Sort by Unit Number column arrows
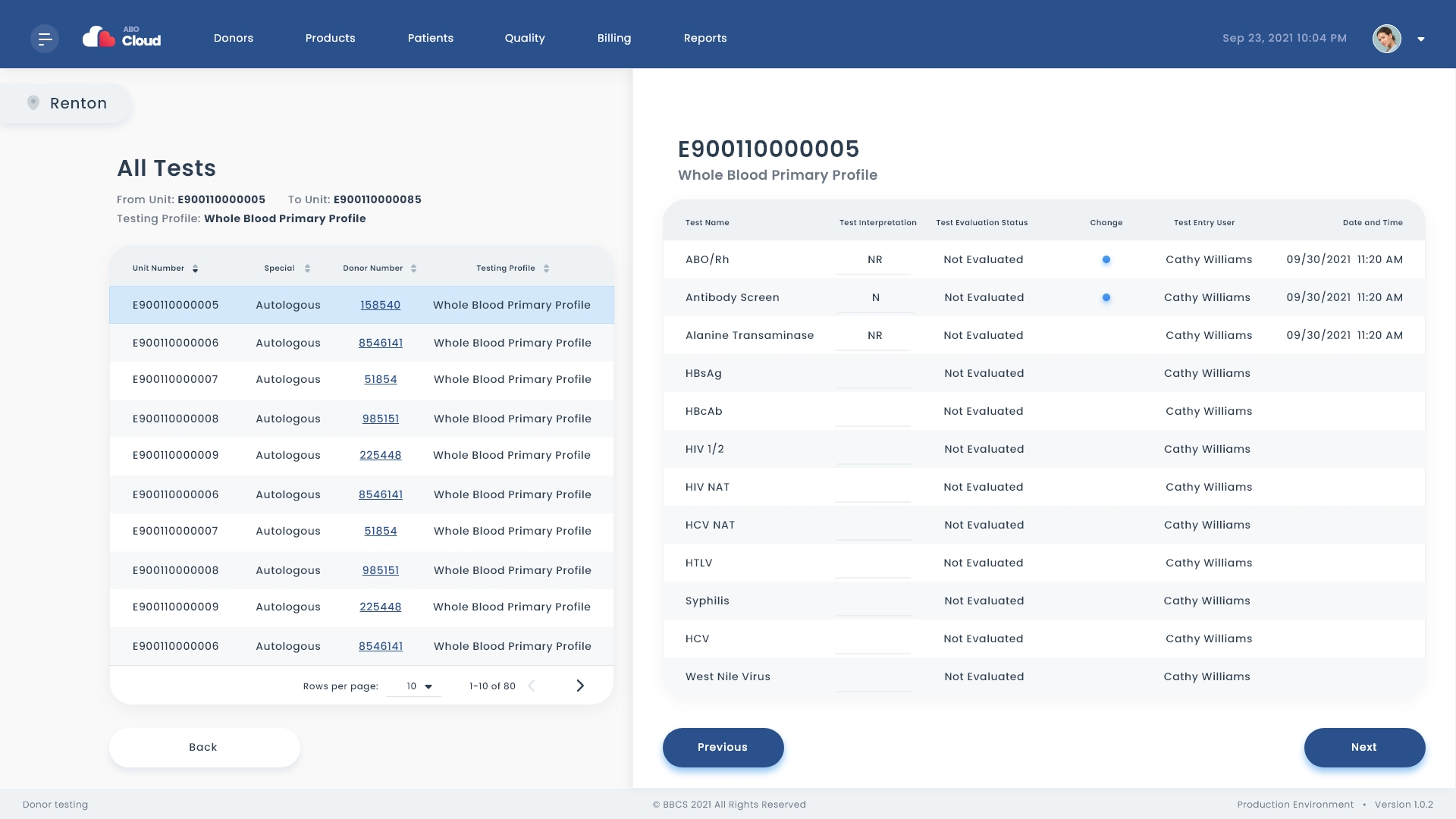The height and width of the screenshot is (819, 1456). 195,268
